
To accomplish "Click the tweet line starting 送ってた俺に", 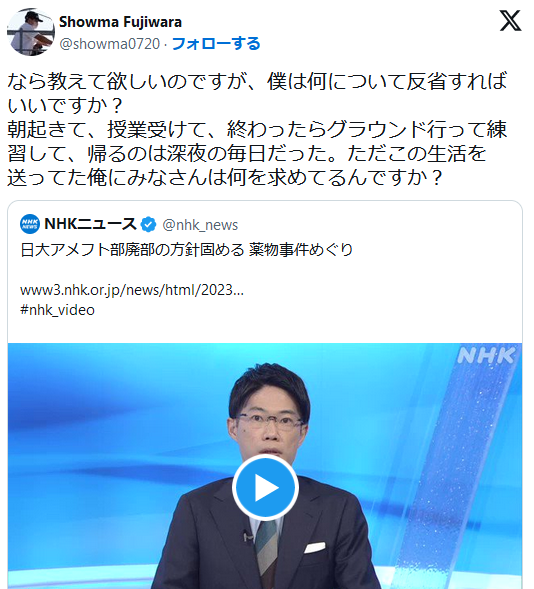I will (225, 177).
